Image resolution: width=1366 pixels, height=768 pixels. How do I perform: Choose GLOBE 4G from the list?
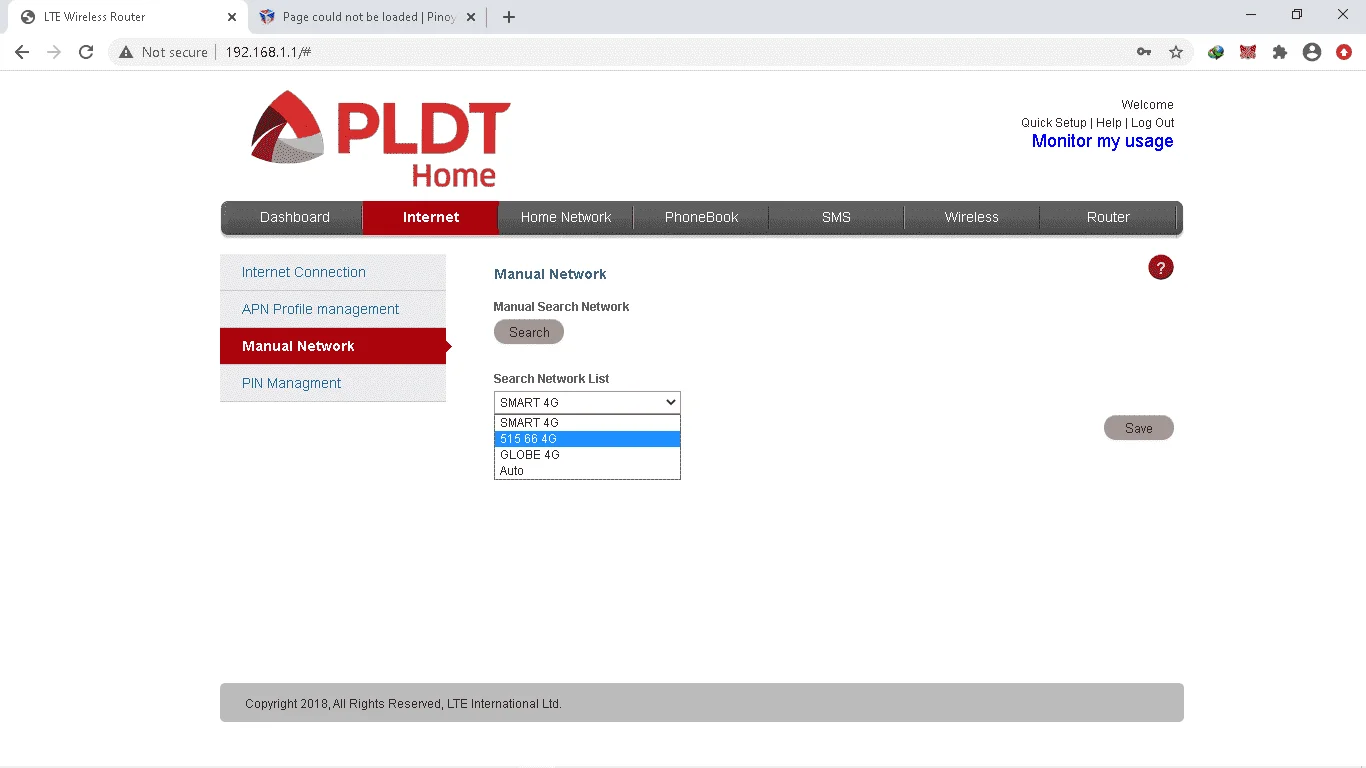(587, 455)
